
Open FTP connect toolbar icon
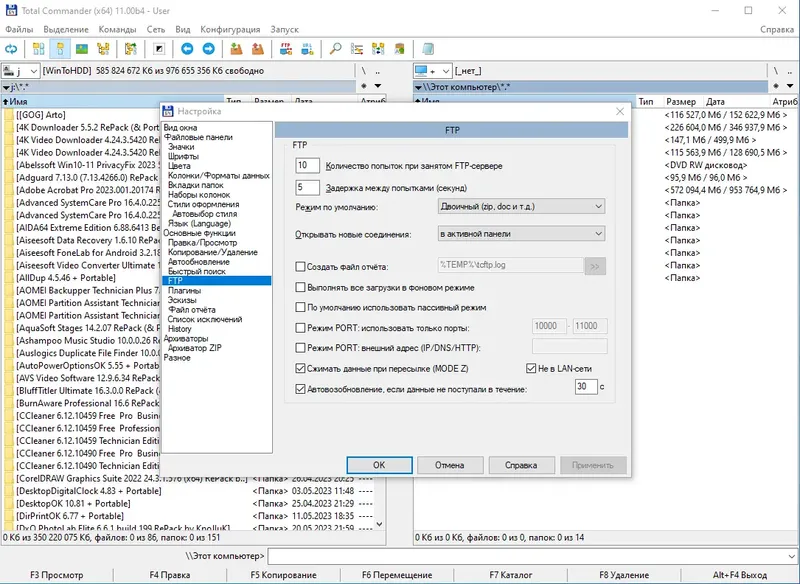[286, 49]
